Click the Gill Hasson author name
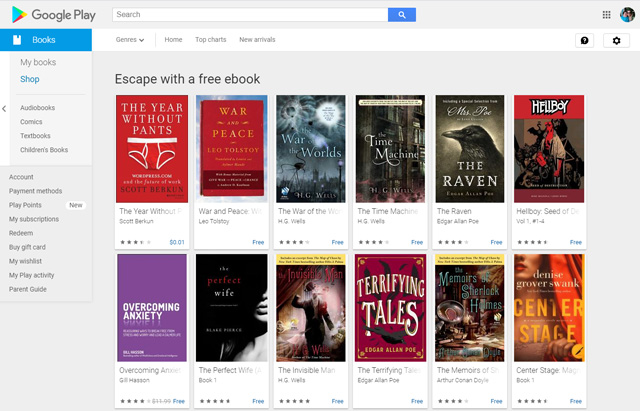The image size is (640, 411). [134, 380]
